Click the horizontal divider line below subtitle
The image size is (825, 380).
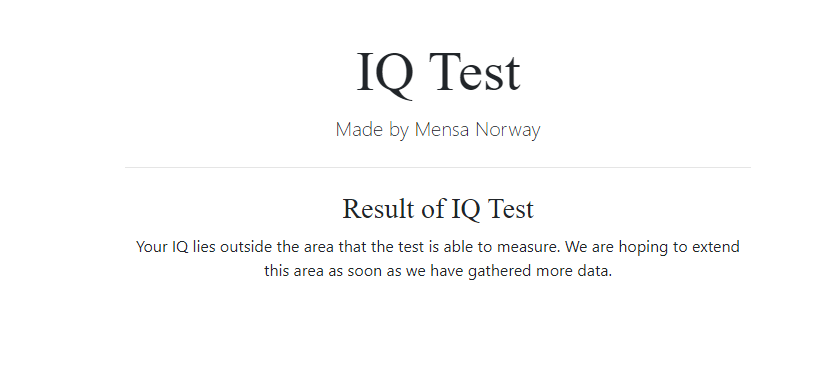[x=438, y=167]
